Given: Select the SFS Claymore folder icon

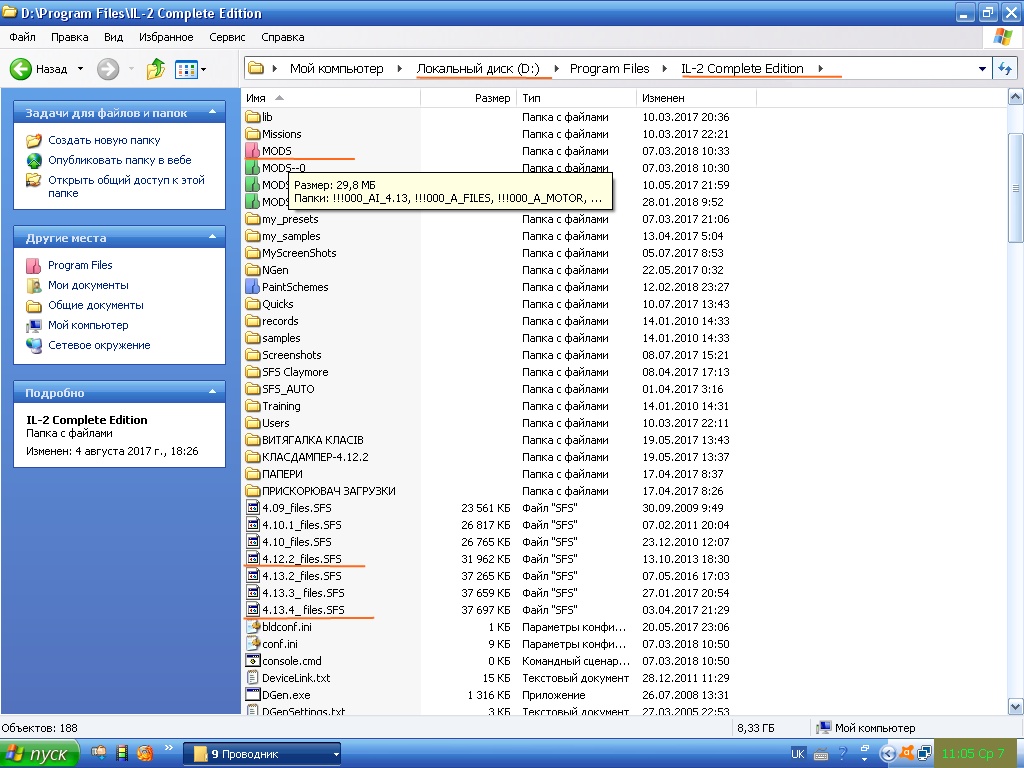Looking at the screenshot, I should pyautogui.click(x=253, y=372).
